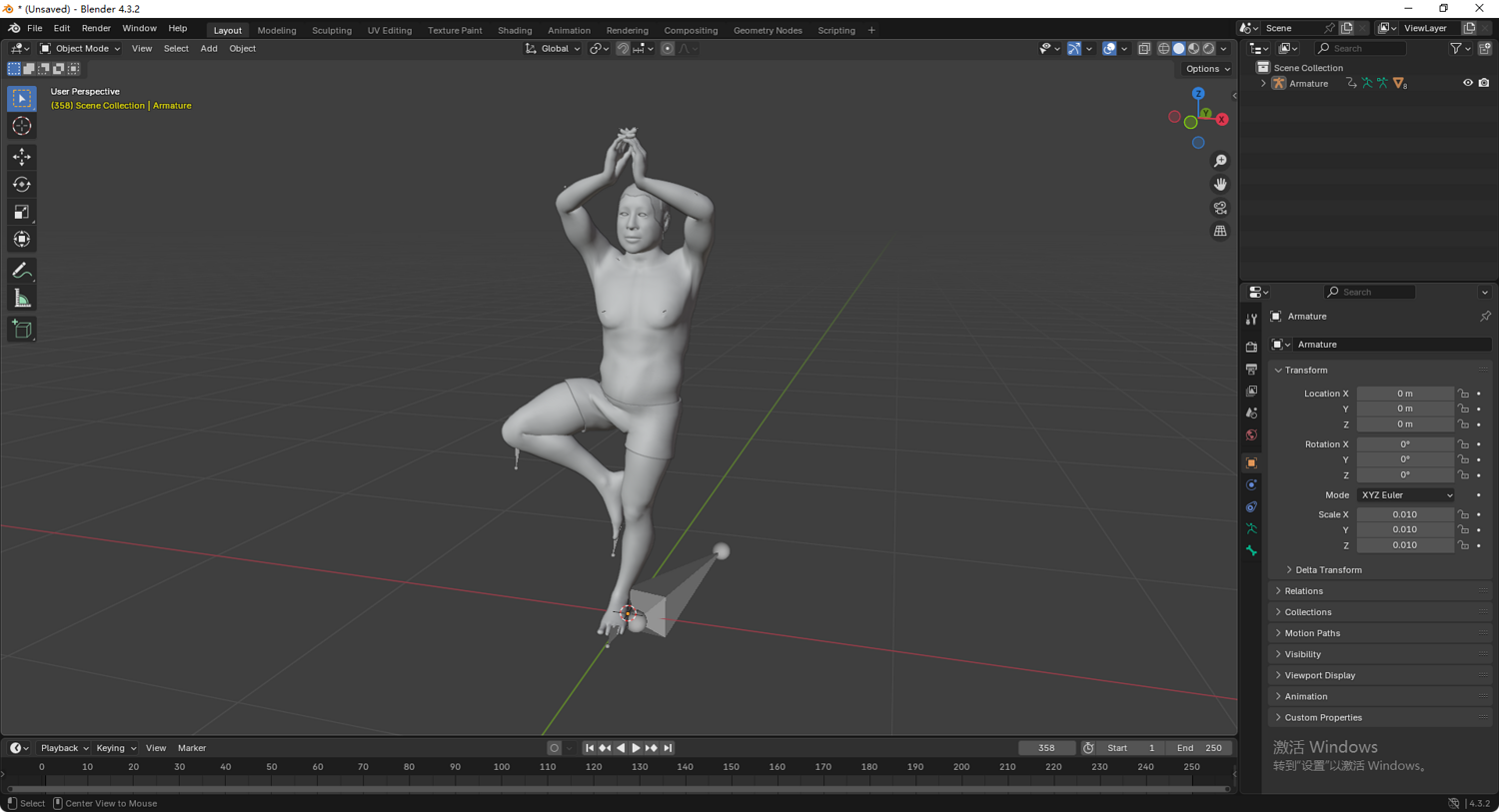Switch to the Sculpting workspace tab
Viewport: 1499px width, 812px height.
tap(332, 30)
